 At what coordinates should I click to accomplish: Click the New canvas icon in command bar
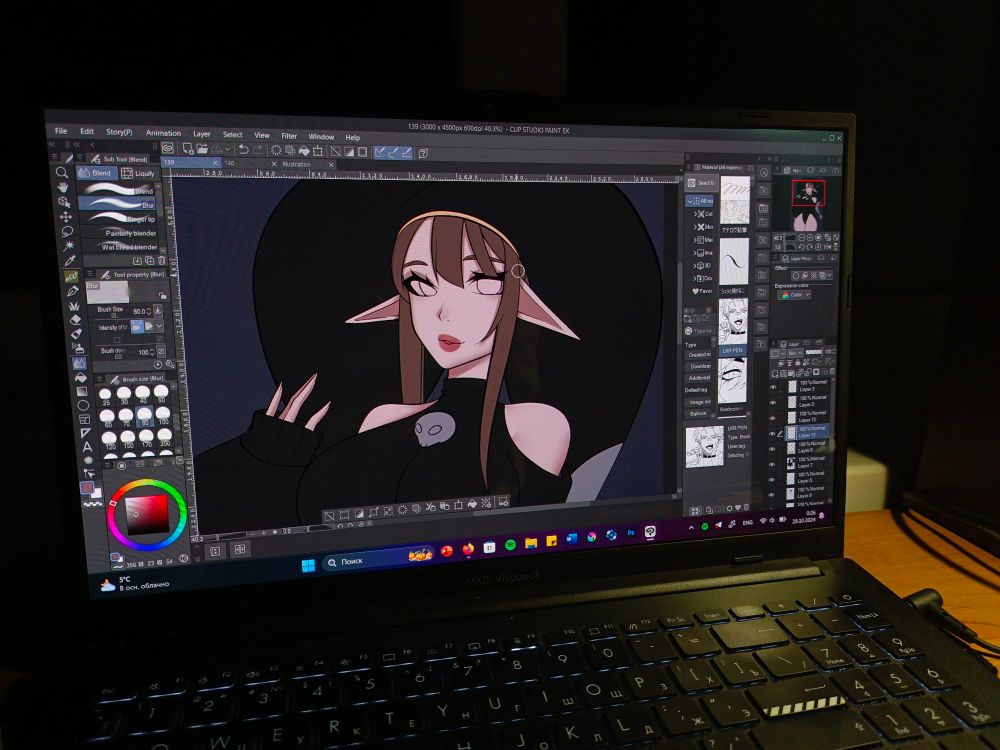[x=188, y=149]
